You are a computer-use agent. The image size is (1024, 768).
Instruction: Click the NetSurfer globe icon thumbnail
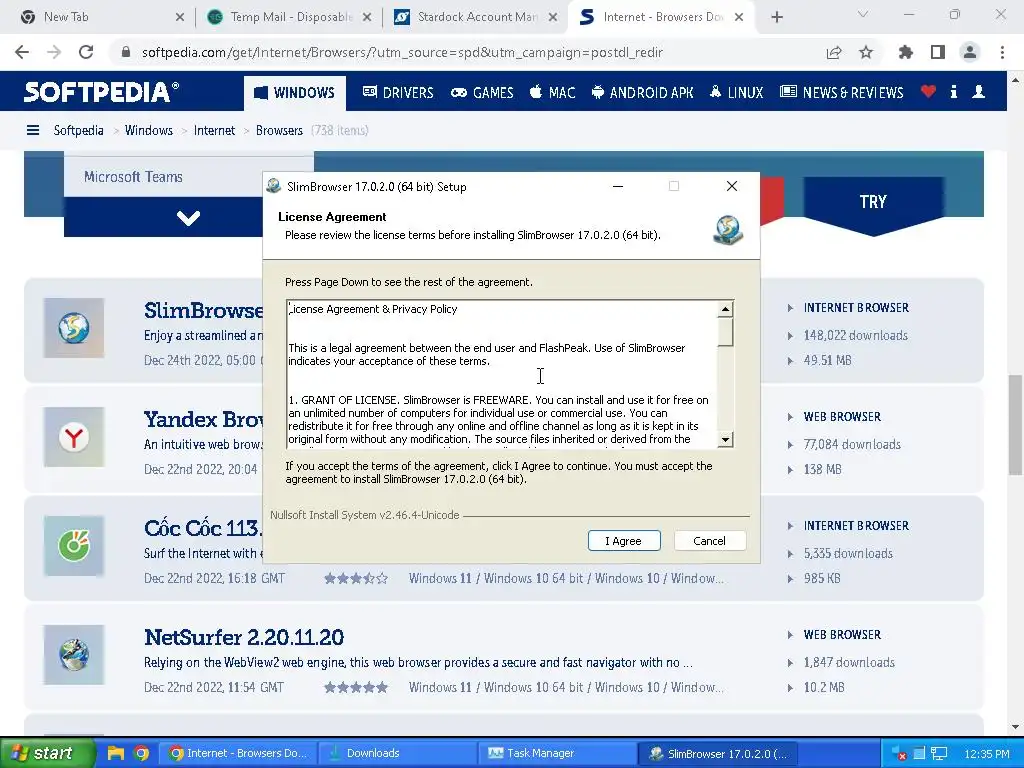tap(74, 655)
